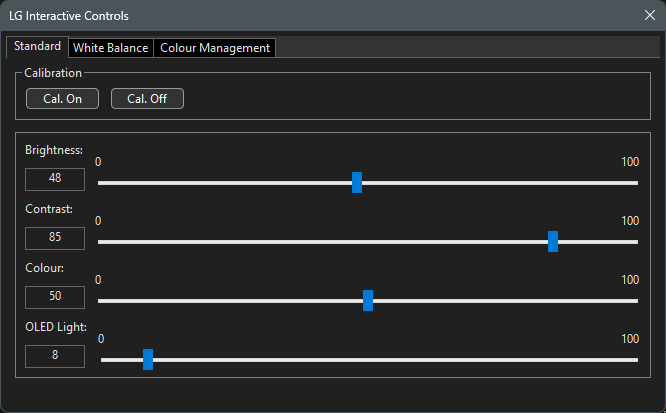
Task: Focus the Contrast value field showing 85
Action: 55,238
